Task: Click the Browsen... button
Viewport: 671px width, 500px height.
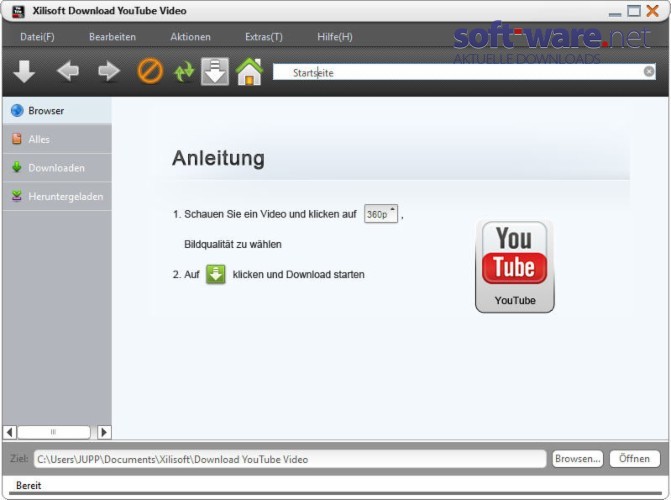Action: tap(577, 459)
